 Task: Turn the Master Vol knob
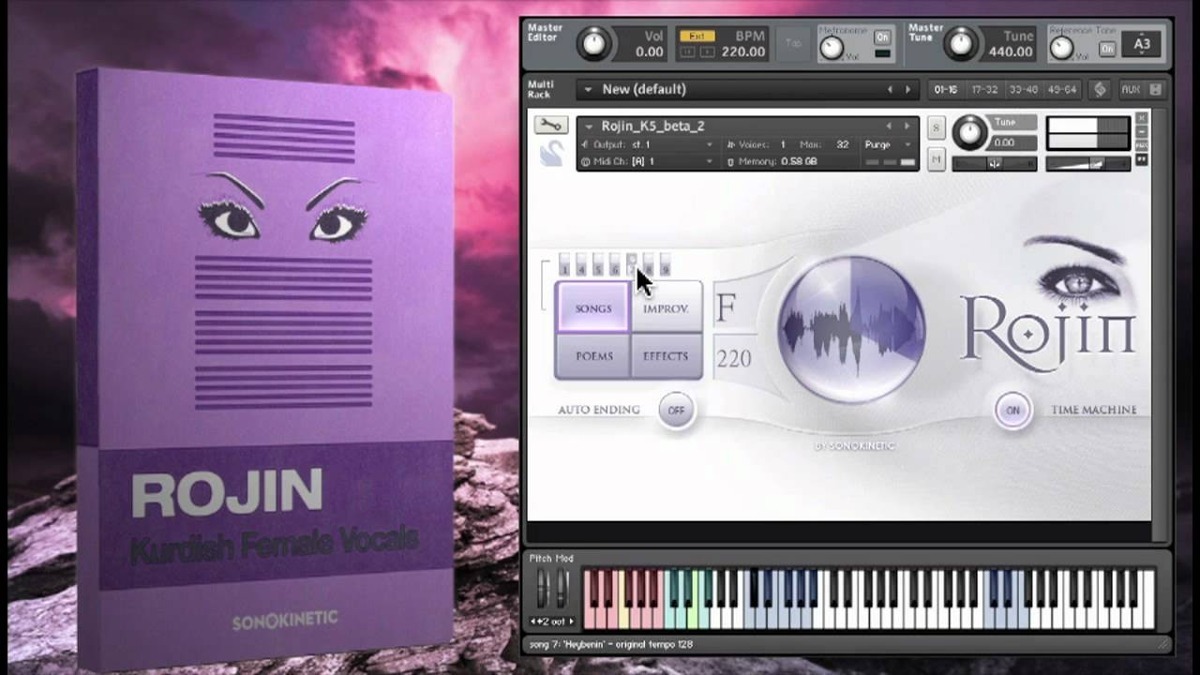[594, 43]
